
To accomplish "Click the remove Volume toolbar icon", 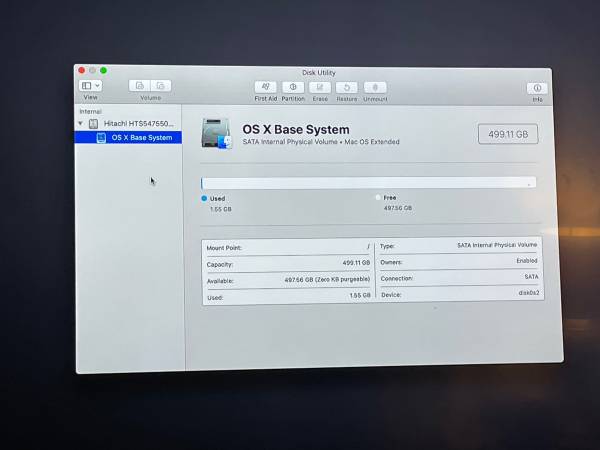I will pos(161,86).
